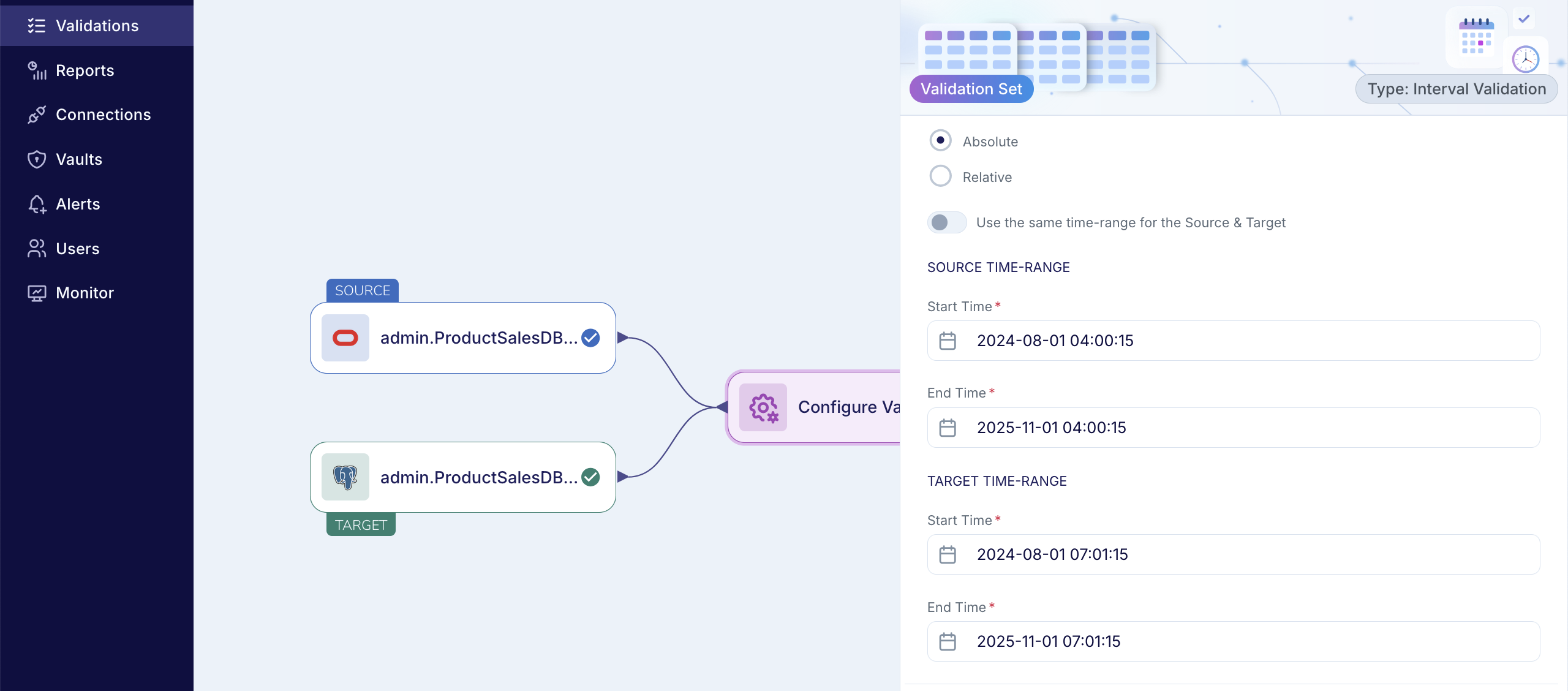Open the Alerts bell icon
This screenshot has height=691, width=1568.
[x=37, y=203]
